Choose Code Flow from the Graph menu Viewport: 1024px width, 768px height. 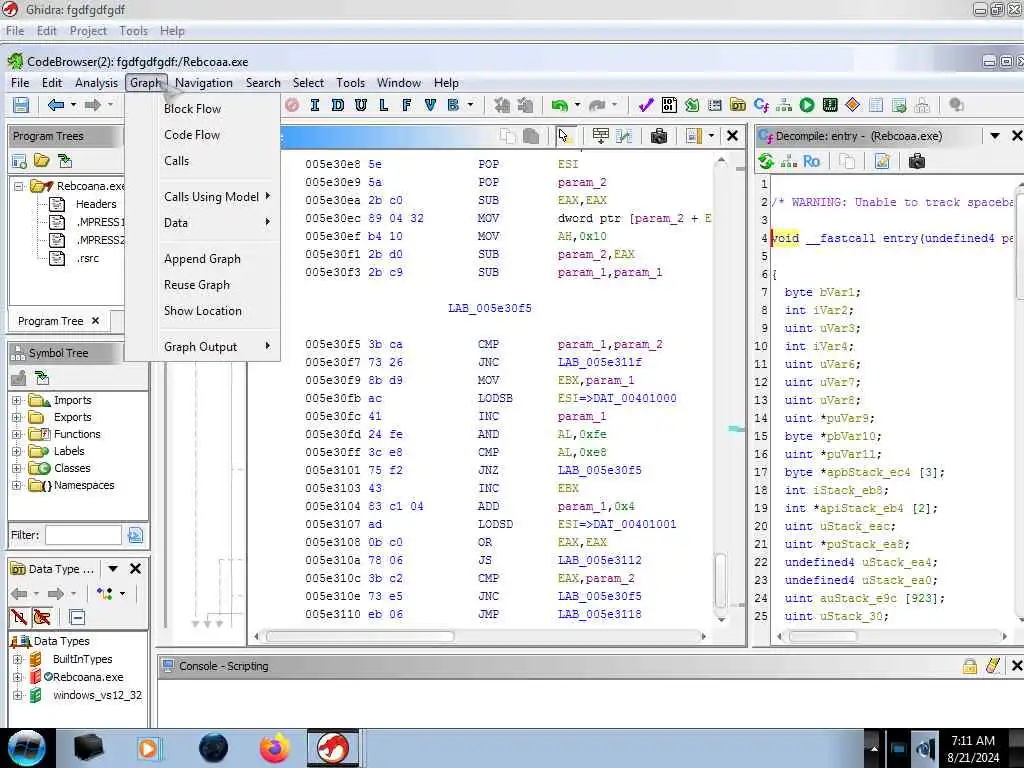[x=192, y=135]
